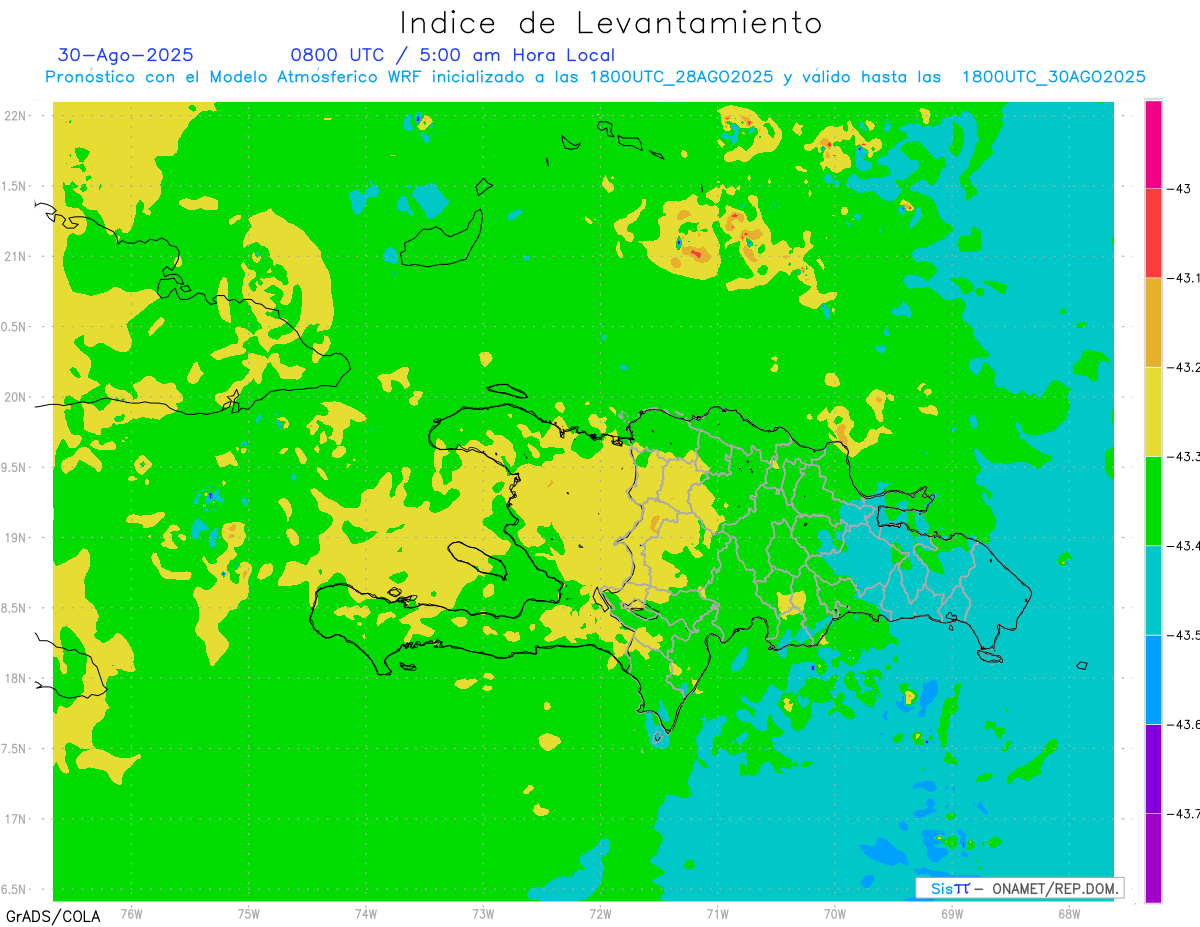Click the 71W longitude label
The image size is (1200, 927).
point(717,914)
